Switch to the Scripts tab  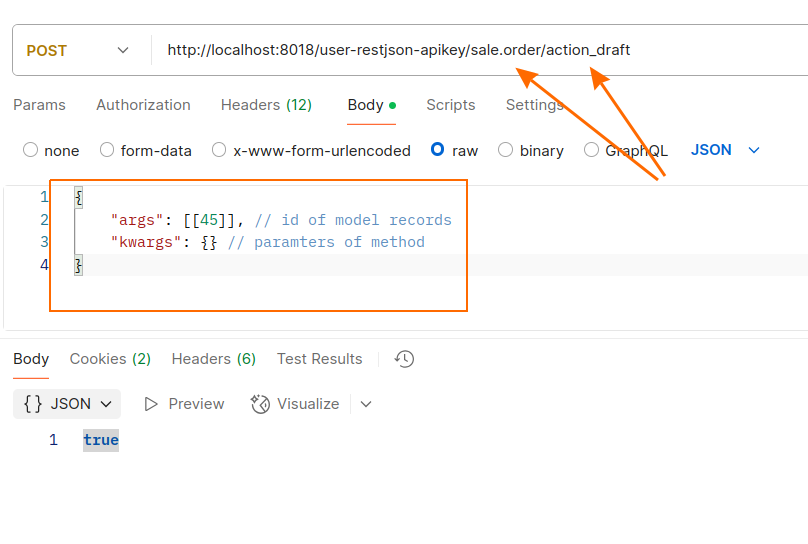point(451,105)
